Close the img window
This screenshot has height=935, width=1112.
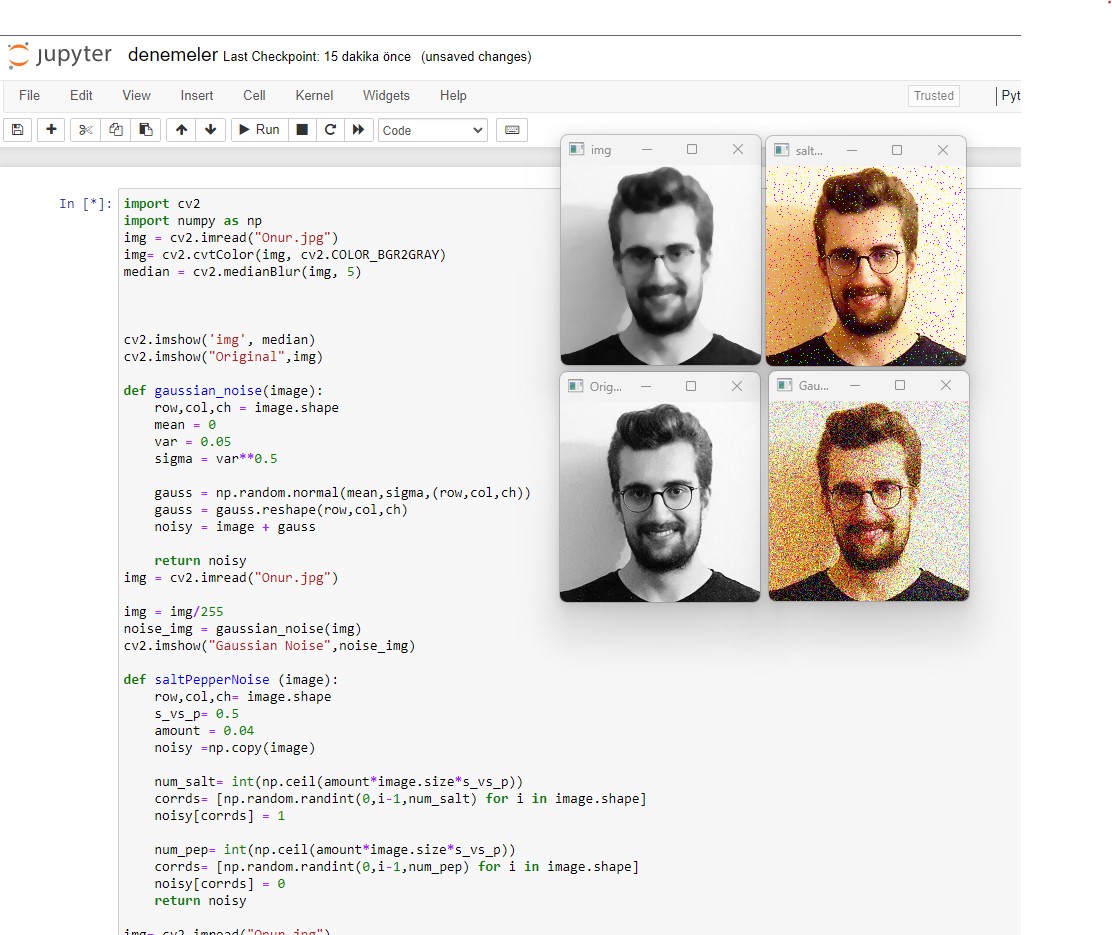(x=738, y=149)
